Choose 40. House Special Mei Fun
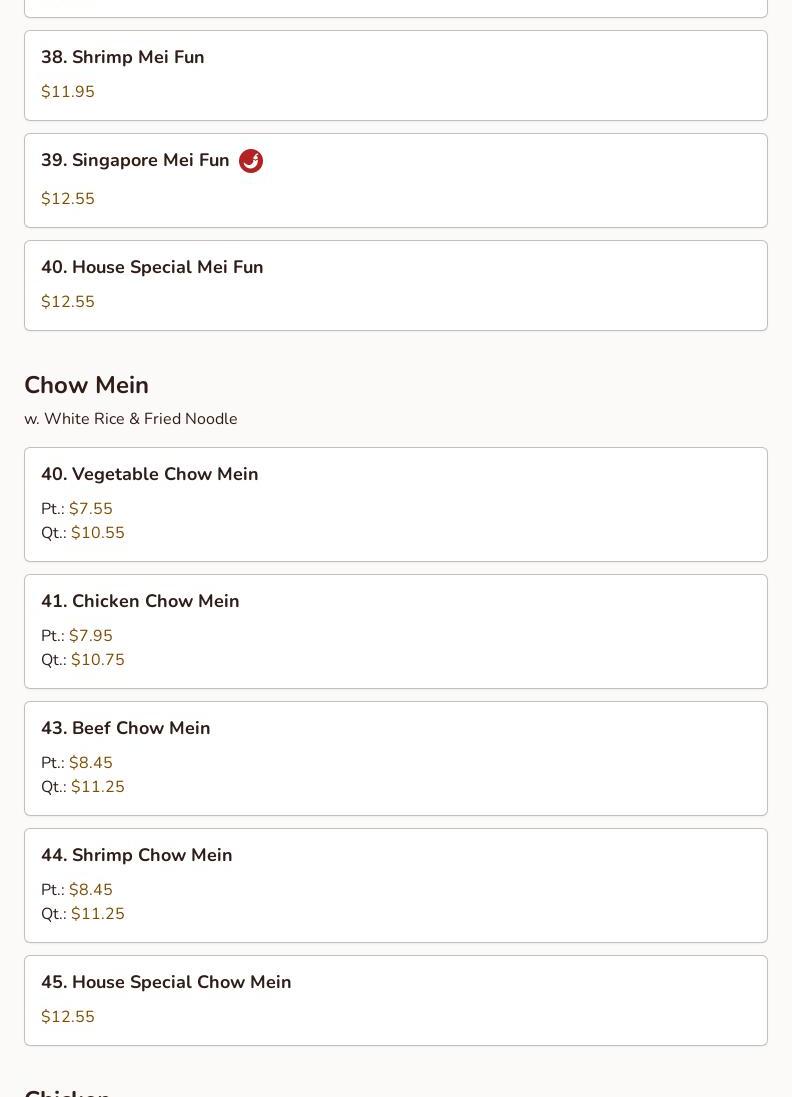Image resolution: width=792 pixels, height=1097 pixels. (x=152, y=268)
